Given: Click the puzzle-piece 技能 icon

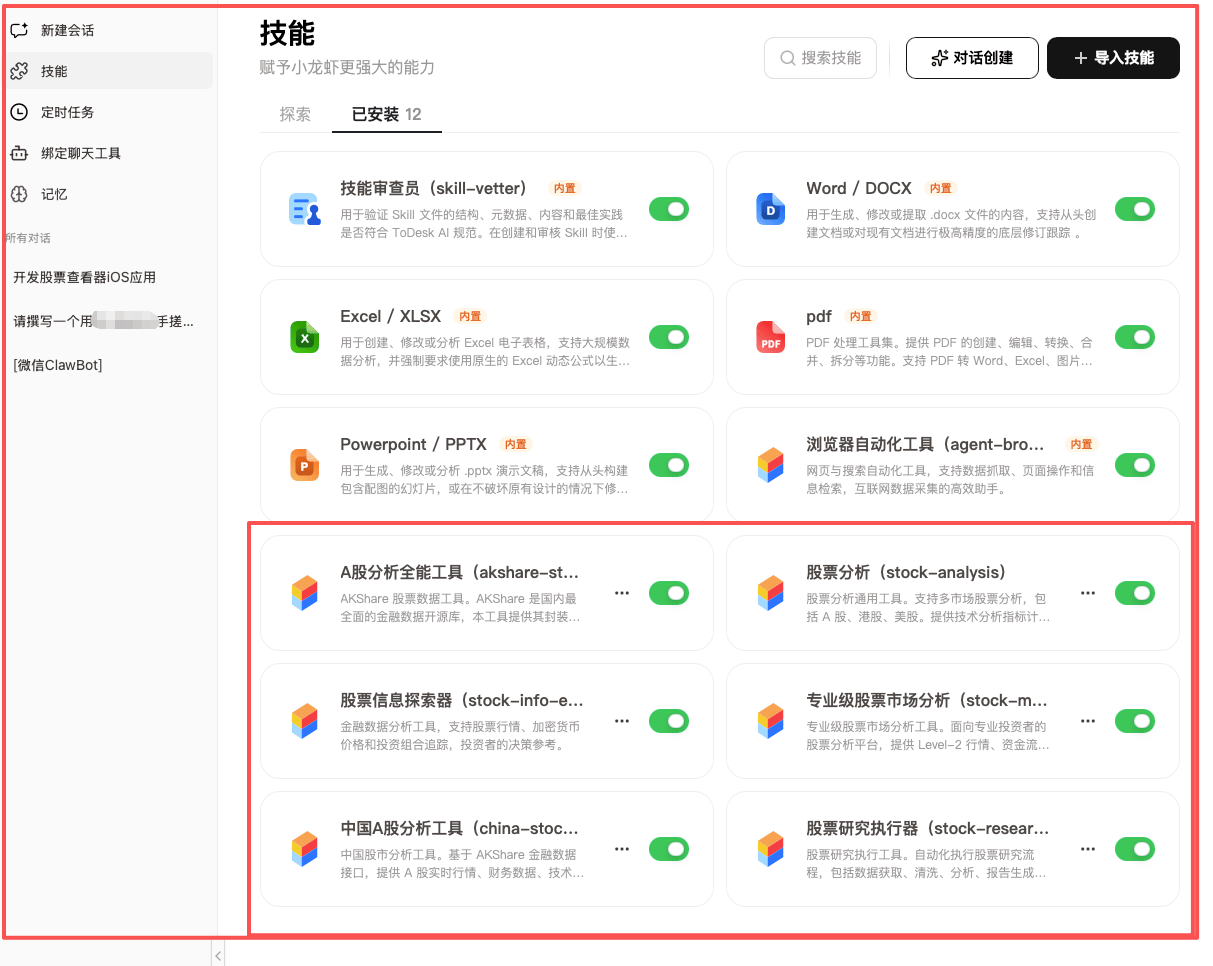Looking at the screenshot, I should tap(19, 72).
